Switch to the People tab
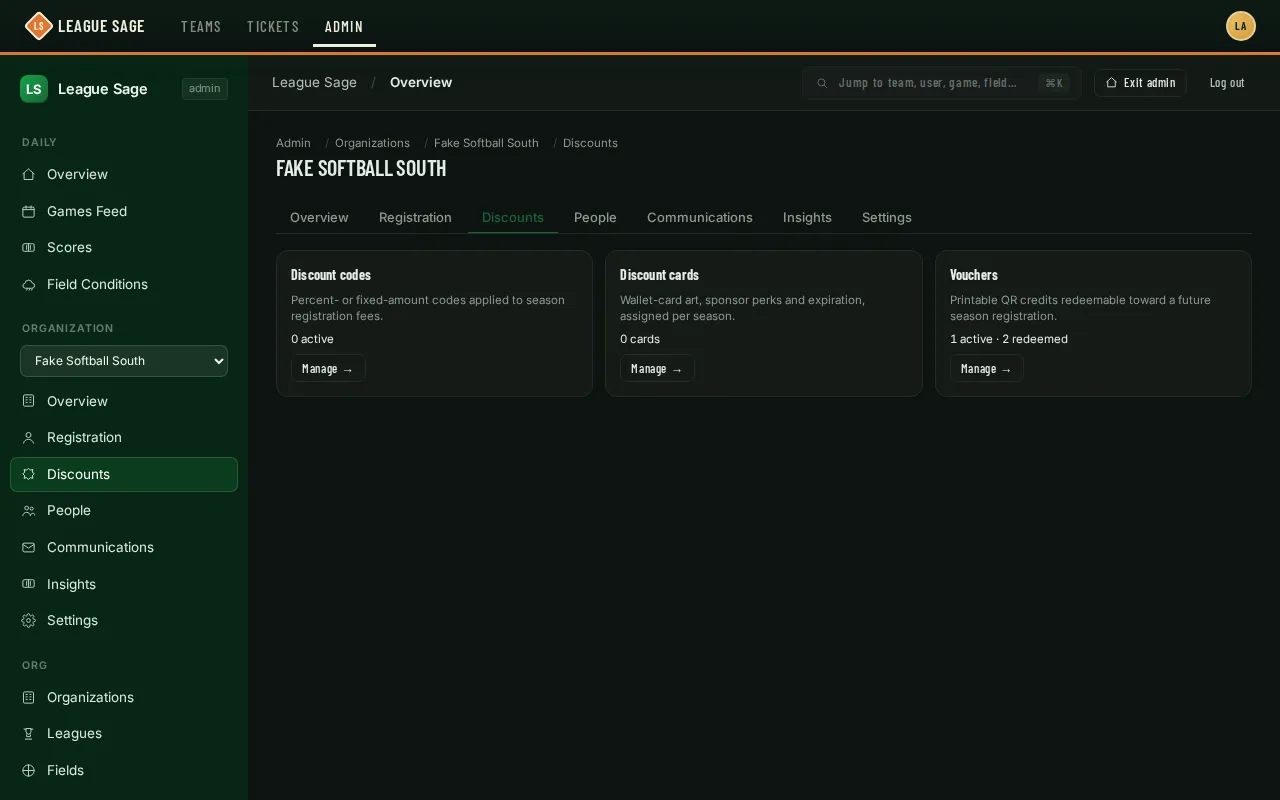 tap(595, 218)
